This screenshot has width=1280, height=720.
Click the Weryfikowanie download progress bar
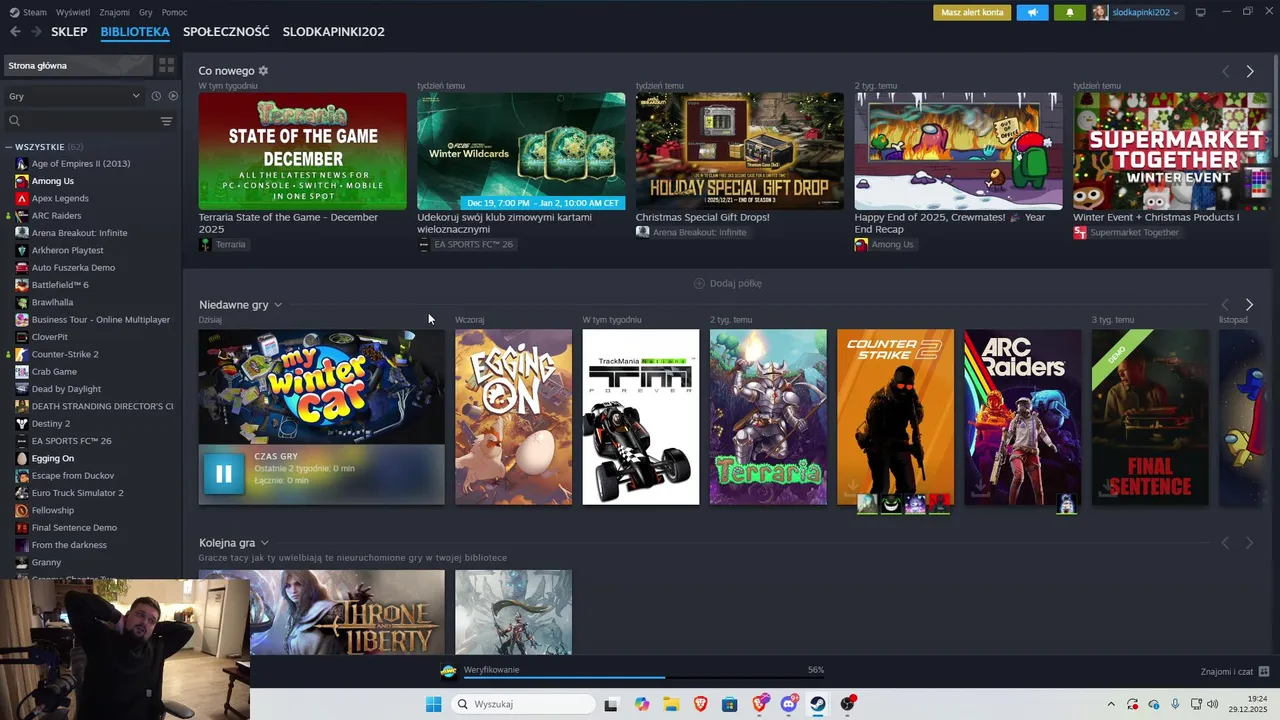point(644,677)
